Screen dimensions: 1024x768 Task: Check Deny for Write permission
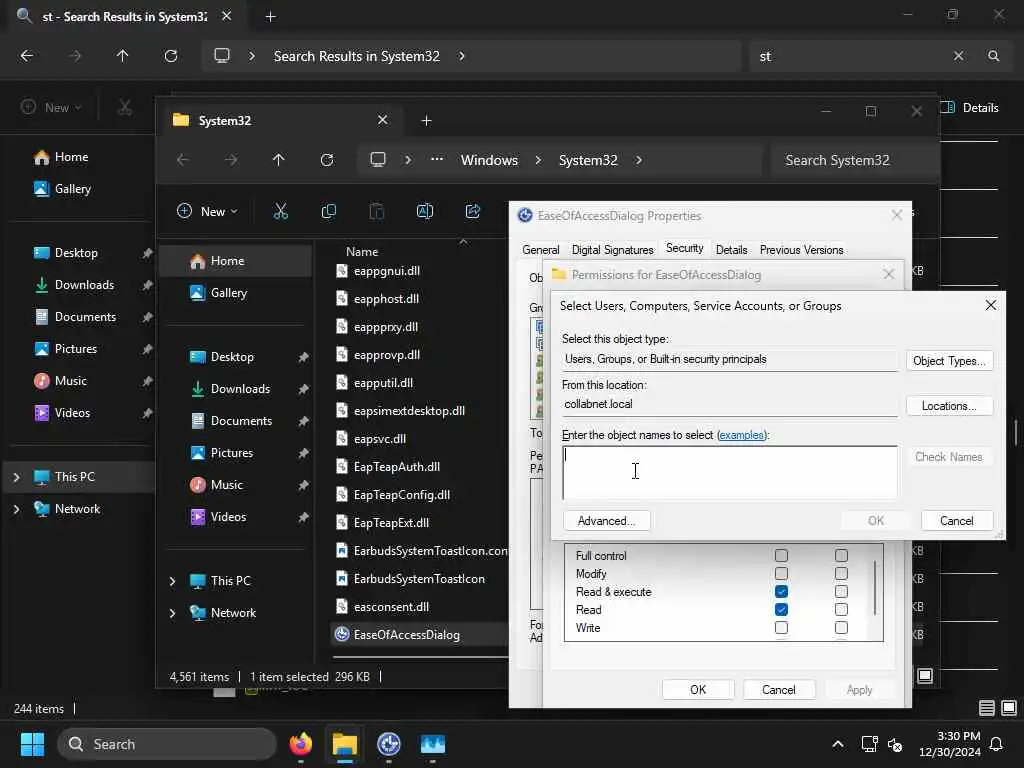point(841,628)
